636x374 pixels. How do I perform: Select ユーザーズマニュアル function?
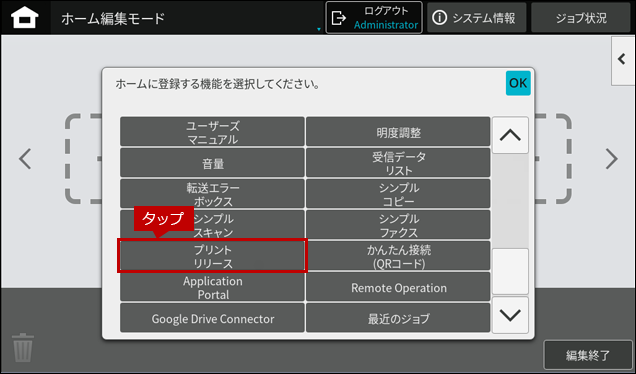click(212, 132)
